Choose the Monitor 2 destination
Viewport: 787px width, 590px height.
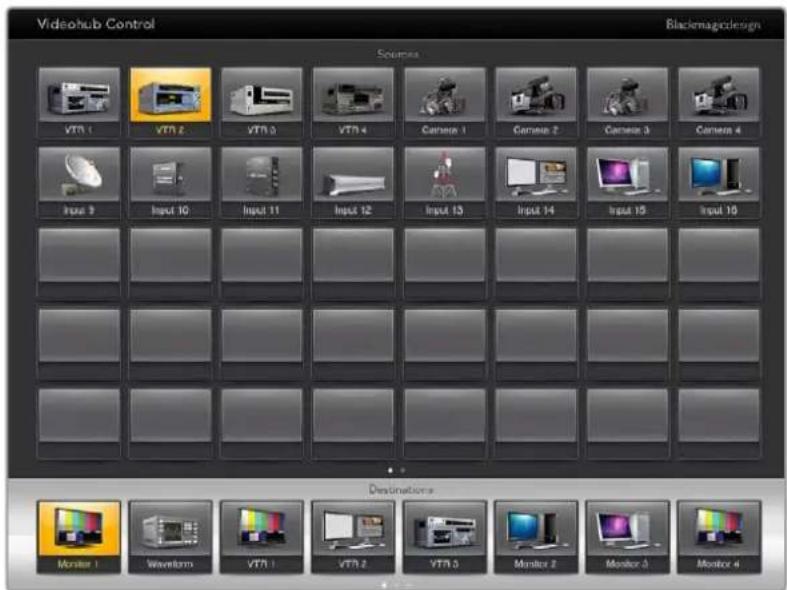coord(536,537)
